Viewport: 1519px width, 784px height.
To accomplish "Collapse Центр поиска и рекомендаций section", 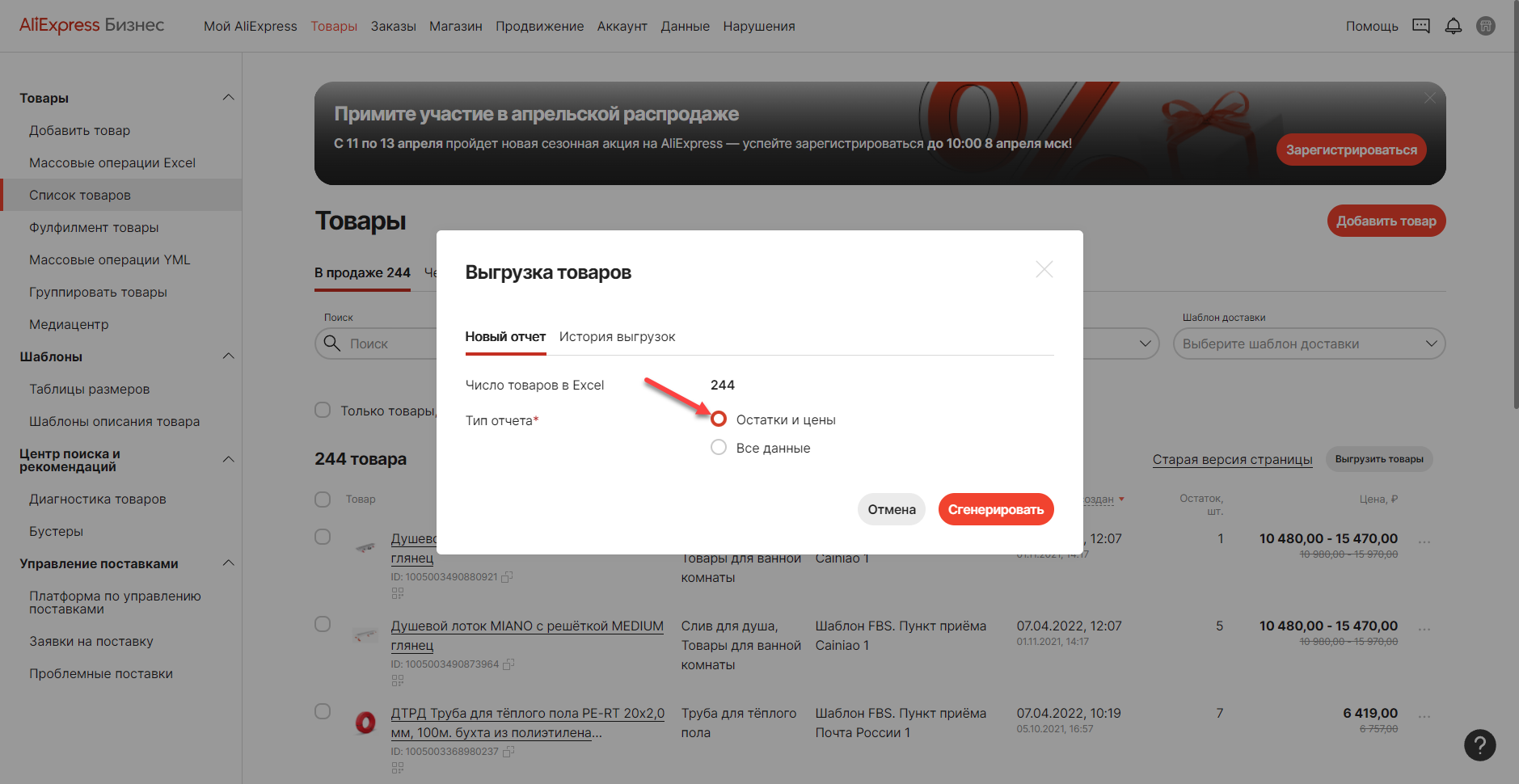I will coord(229,460).
